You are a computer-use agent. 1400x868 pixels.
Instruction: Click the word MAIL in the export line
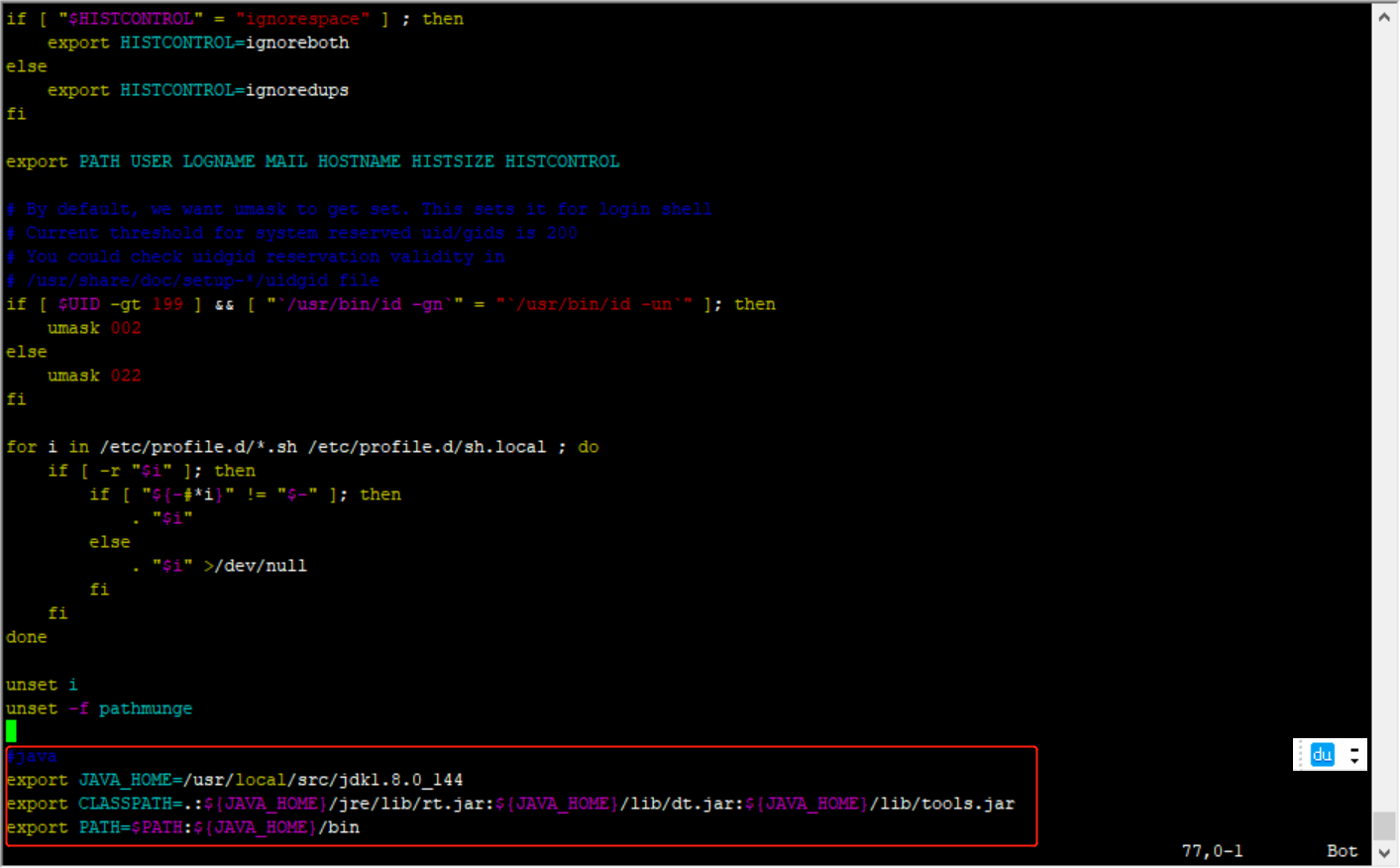(x=286, y=162)
